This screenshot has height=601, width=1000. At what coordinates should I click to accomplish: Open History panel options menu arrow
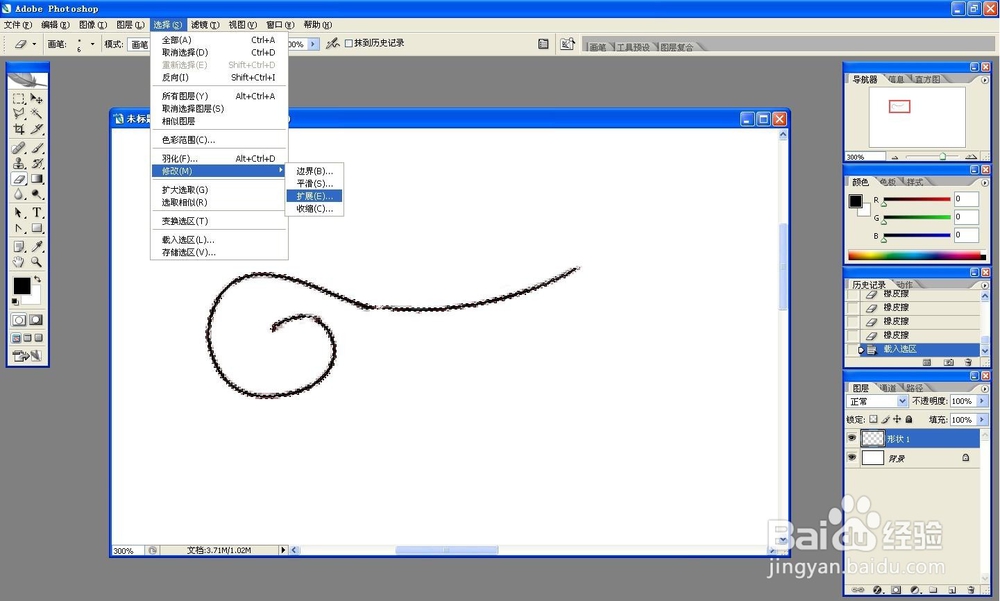[x=985, y=285]
